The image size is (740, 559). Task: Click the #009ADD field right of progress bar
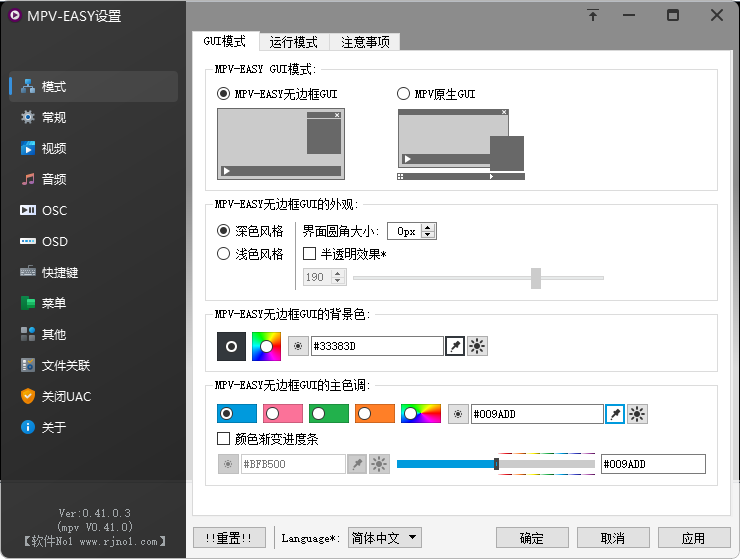coord(653,464)
